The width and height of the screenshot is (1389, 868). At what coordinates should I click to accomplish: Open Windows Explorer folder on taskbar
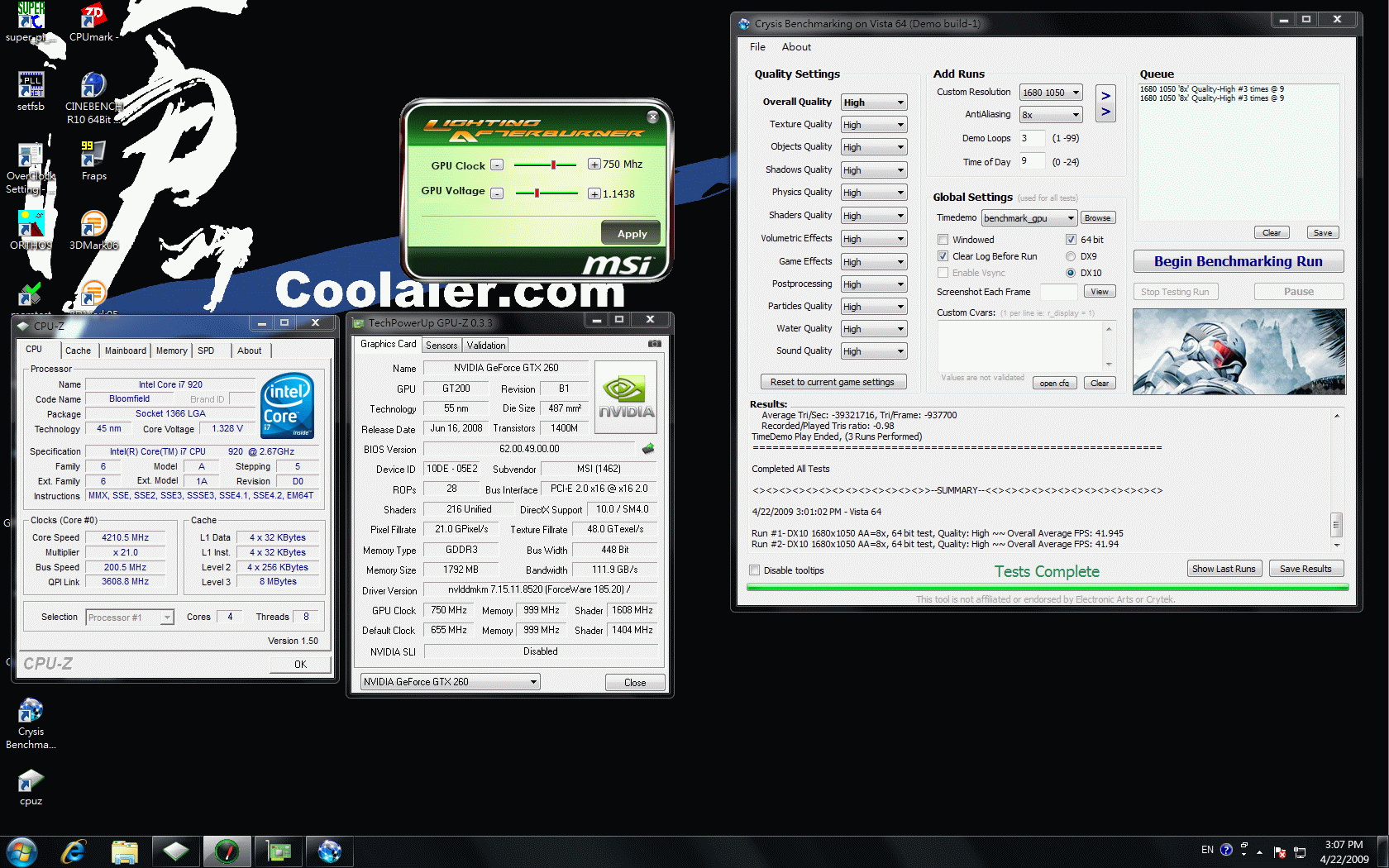(x=125, y=851)
